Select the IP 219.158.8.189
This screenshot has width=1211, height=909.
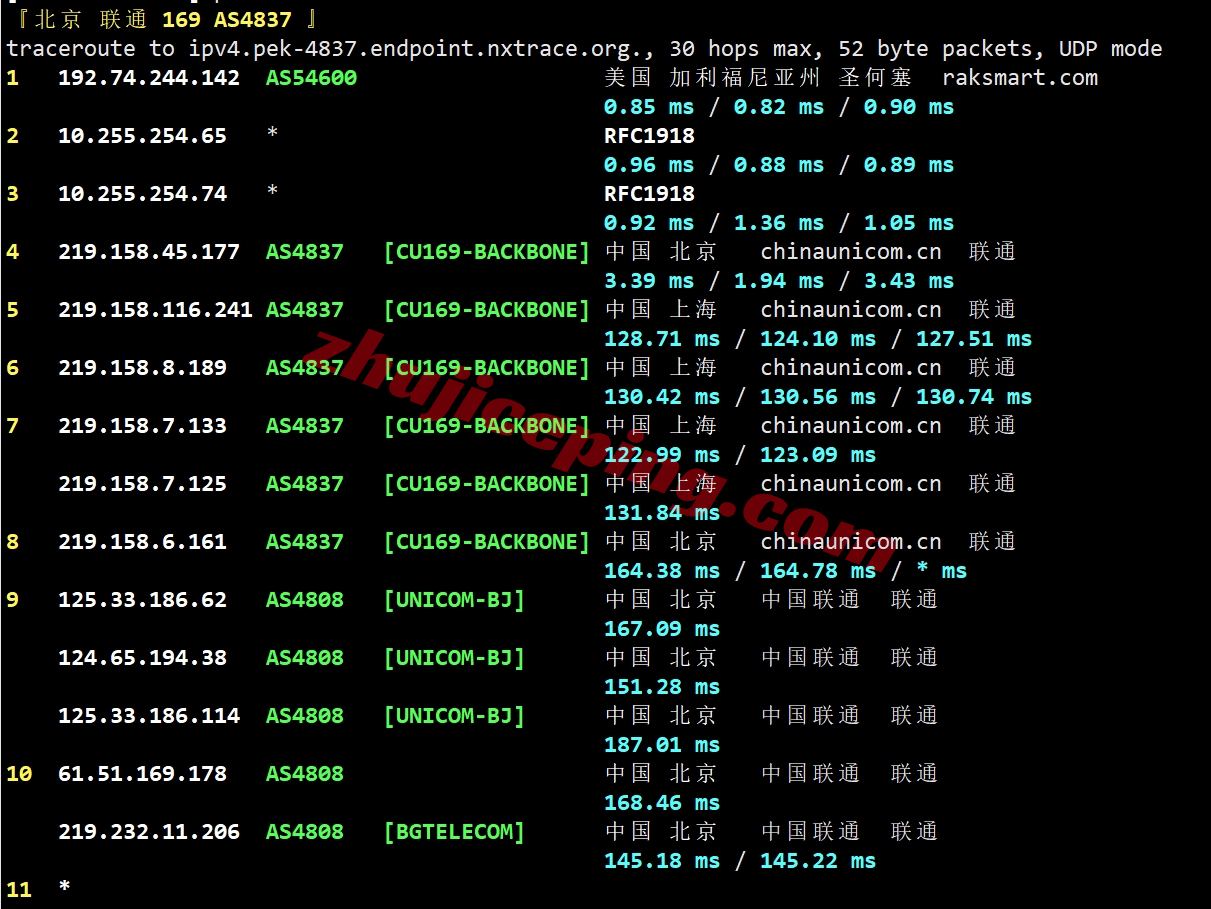point(143,368)
